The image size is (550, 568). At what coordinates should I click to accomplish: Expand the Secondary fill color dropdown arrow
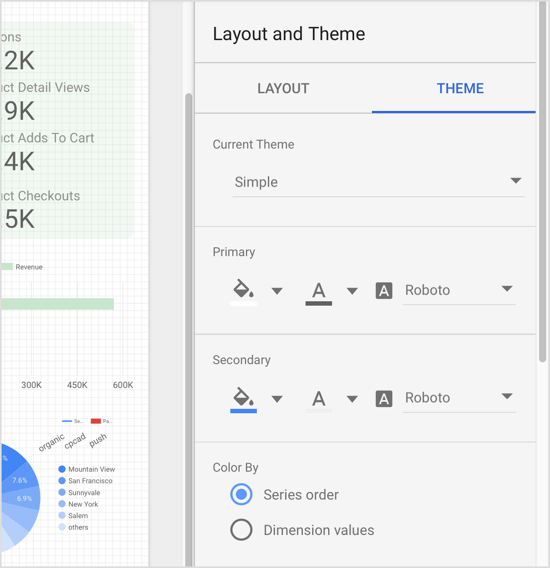coord(277,399)
